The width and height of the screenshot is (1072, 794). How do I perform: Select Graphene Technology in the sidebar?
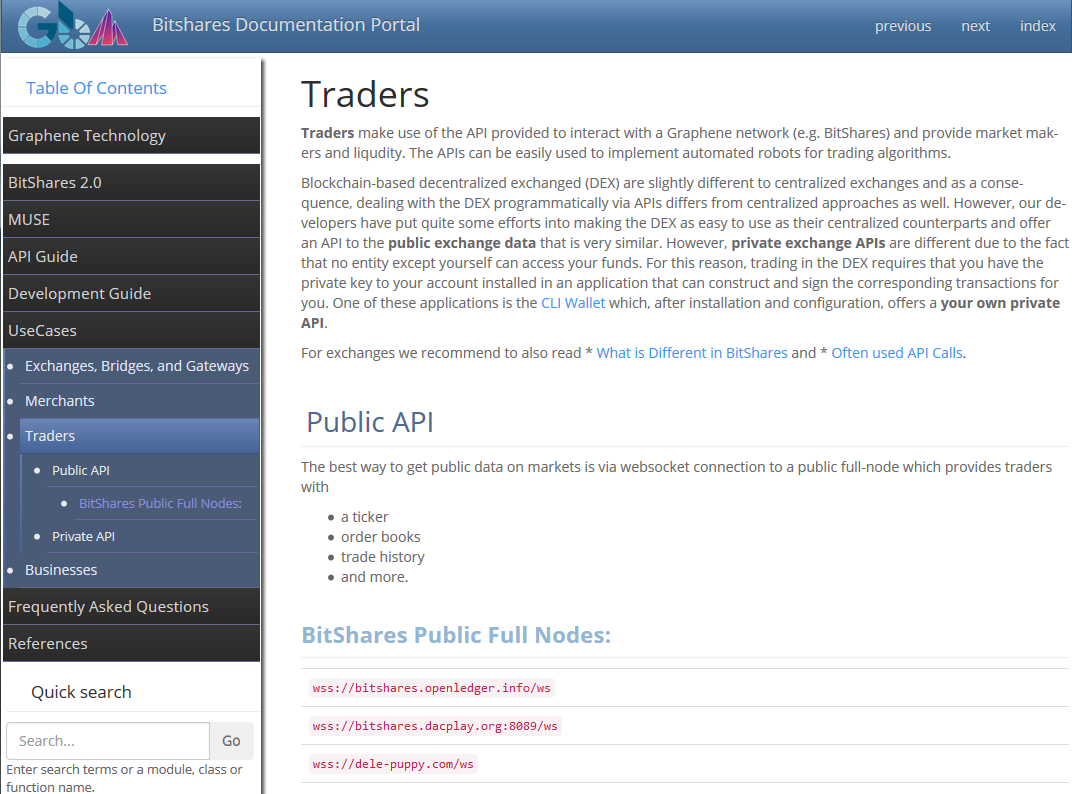131,135
